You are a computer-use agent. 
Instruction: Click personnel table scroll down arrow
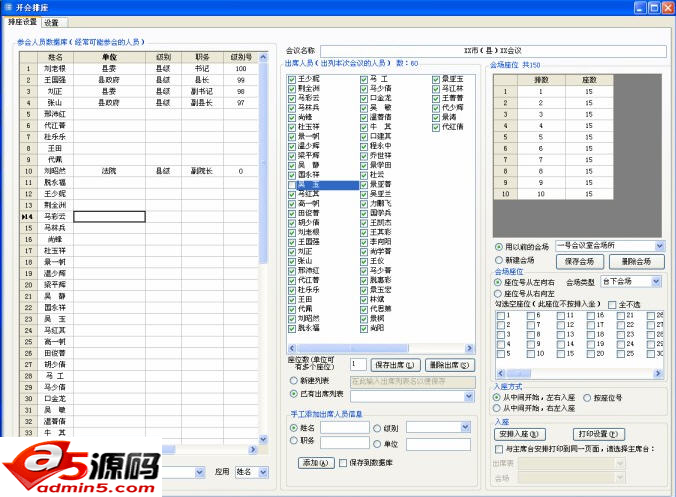[x=263, y=439]
